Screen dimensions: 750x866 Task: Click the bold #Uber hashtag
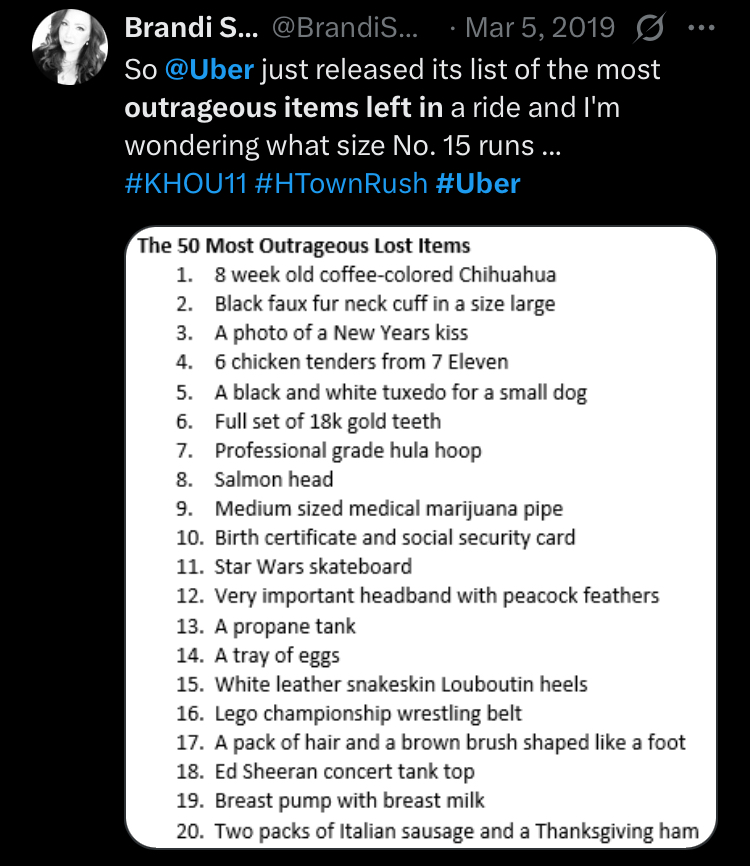(x=479, y=184)
